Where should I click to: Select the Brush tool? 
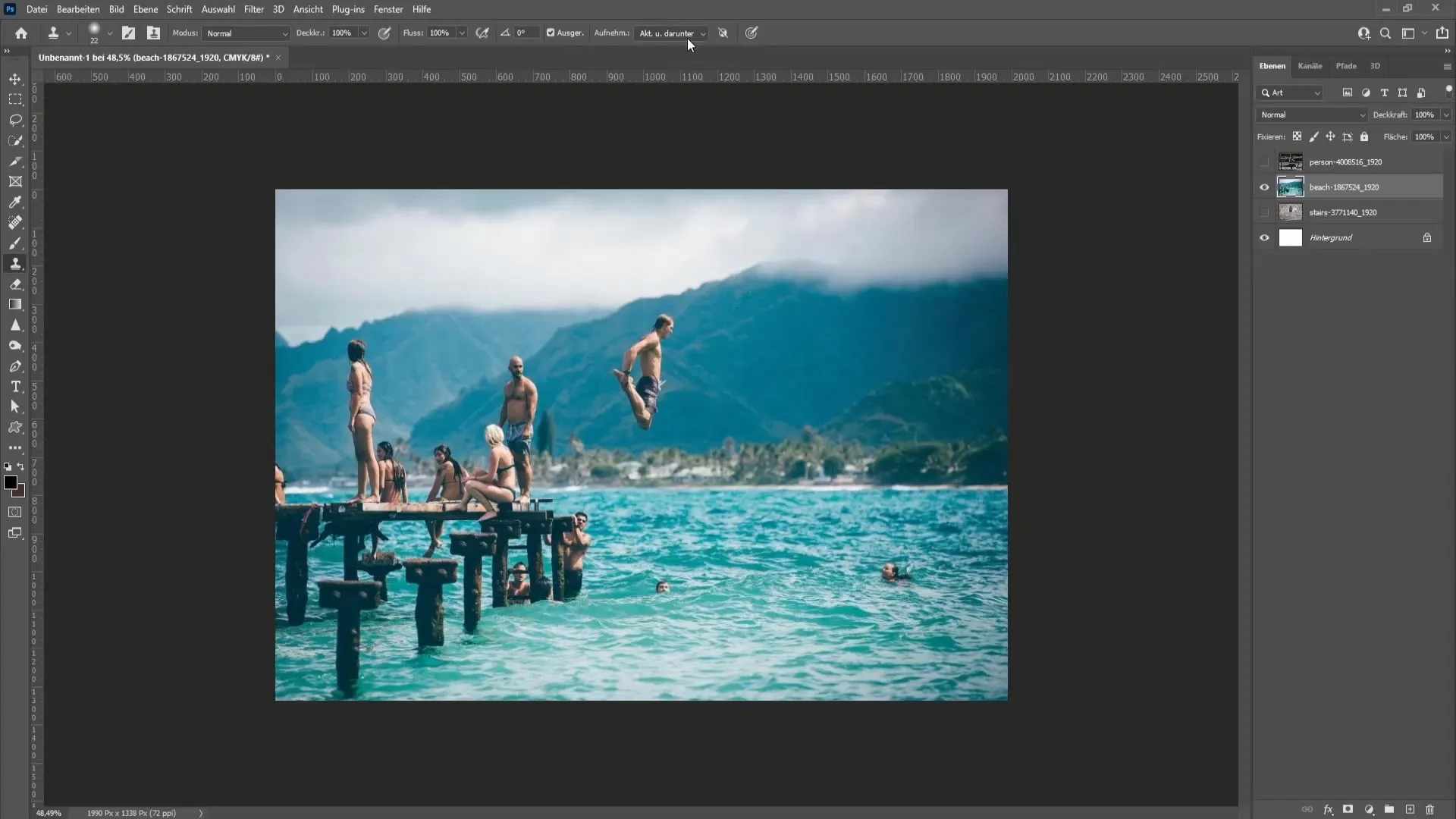[x=15, y=242]
